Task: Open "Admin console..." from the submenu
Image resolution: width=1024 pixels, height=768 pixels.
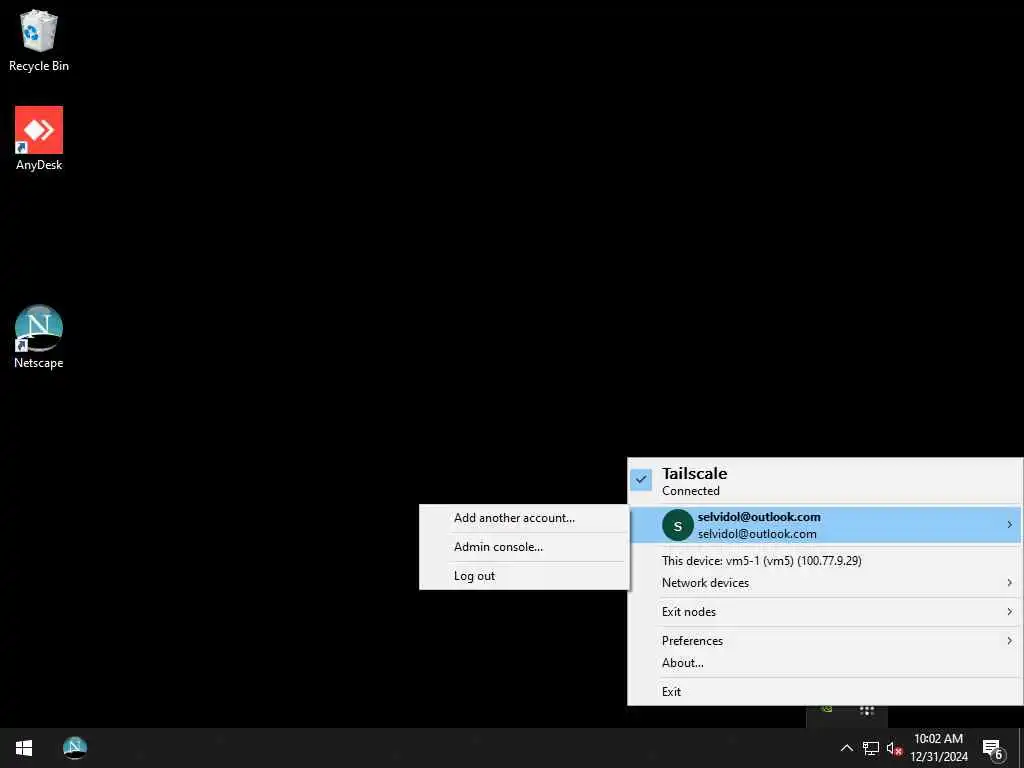Action: click(x=524, y=547)
